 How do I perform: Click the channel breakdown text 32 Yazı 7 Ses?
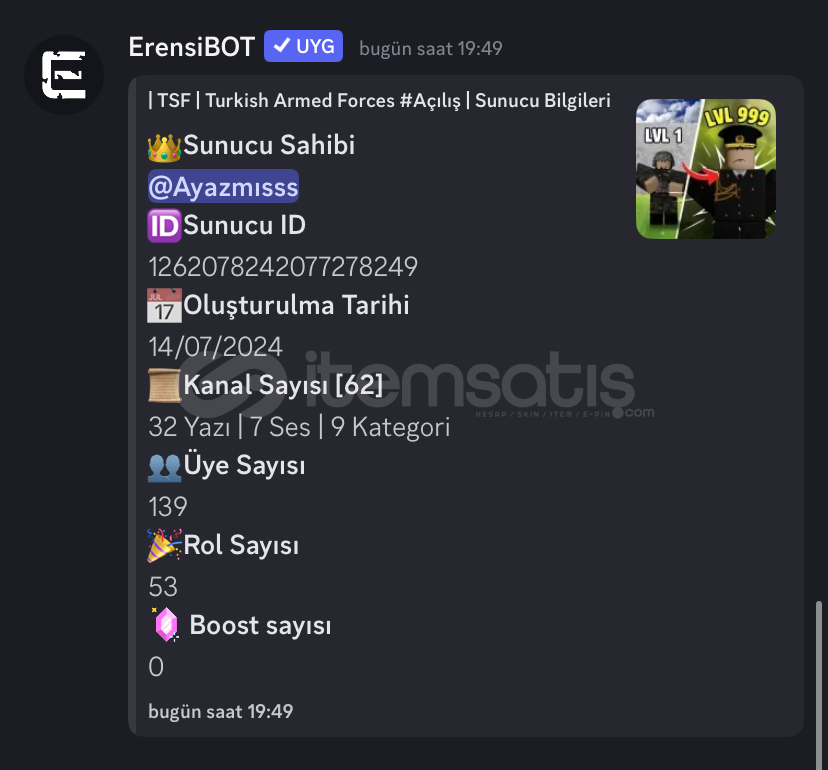[x=229, y=427]
